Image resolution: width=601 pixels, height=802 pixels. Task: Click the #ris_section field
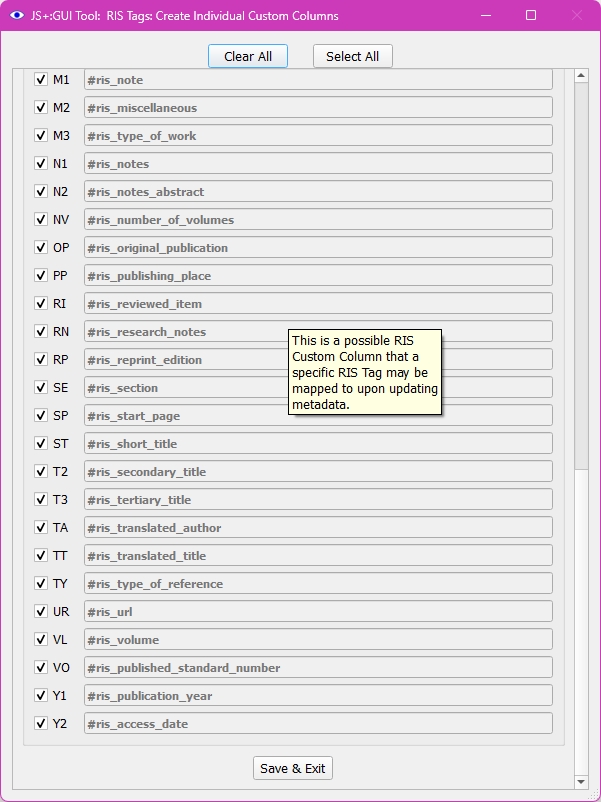tap(318, 387)
